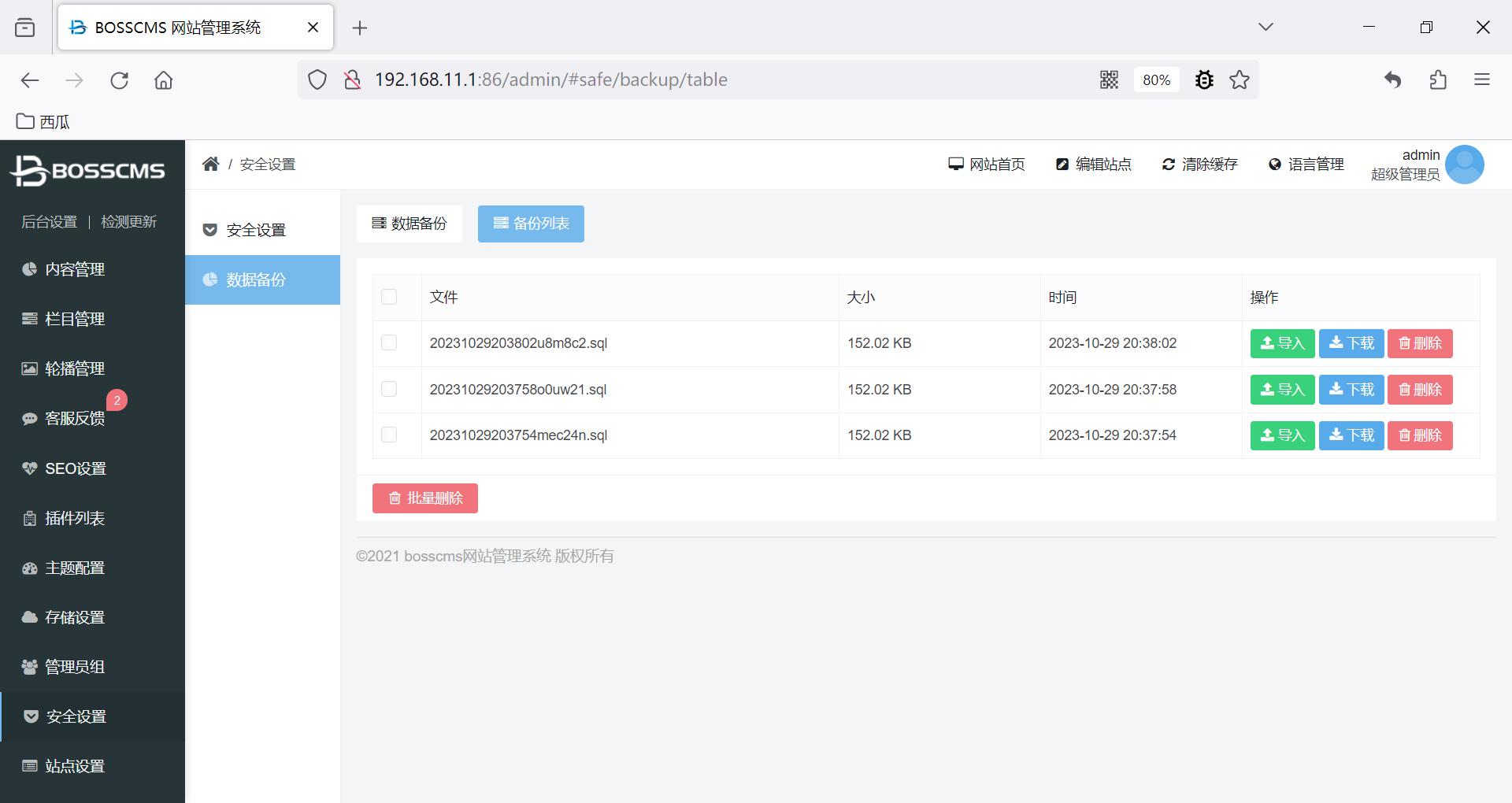Open 语言管理 in the top bar

pos(1306,164)
